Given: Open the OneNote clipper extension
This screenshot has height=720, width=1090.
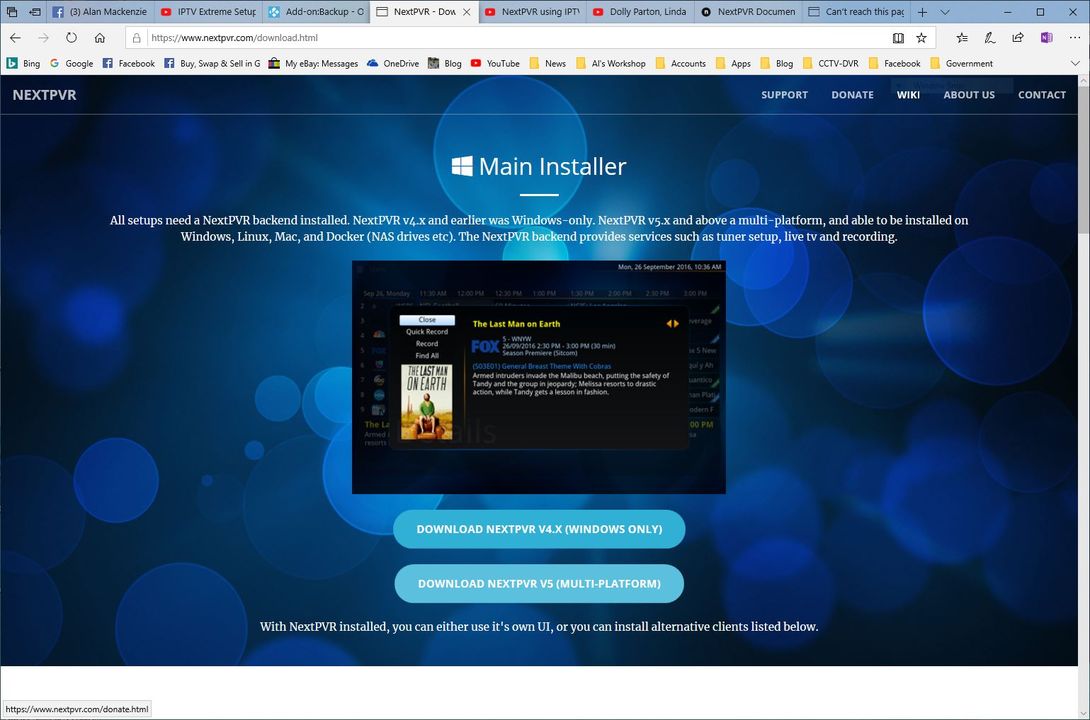Looking at the screenshot, I should click(x=1046, y=38).
